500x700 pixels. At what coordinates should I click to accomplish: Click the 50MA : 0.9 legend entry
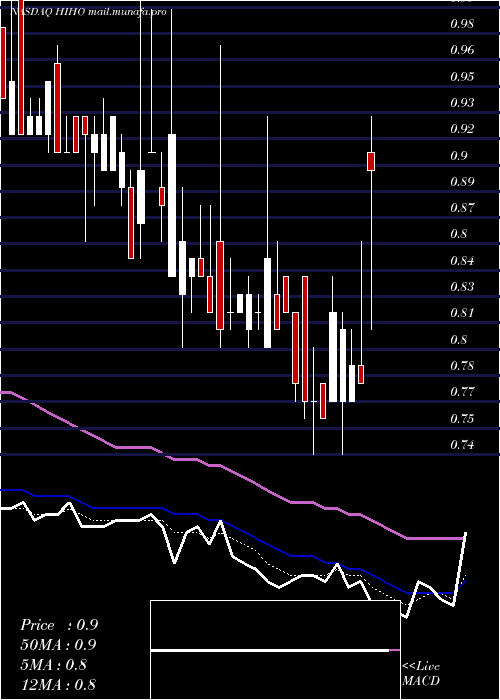pos(58,645)
